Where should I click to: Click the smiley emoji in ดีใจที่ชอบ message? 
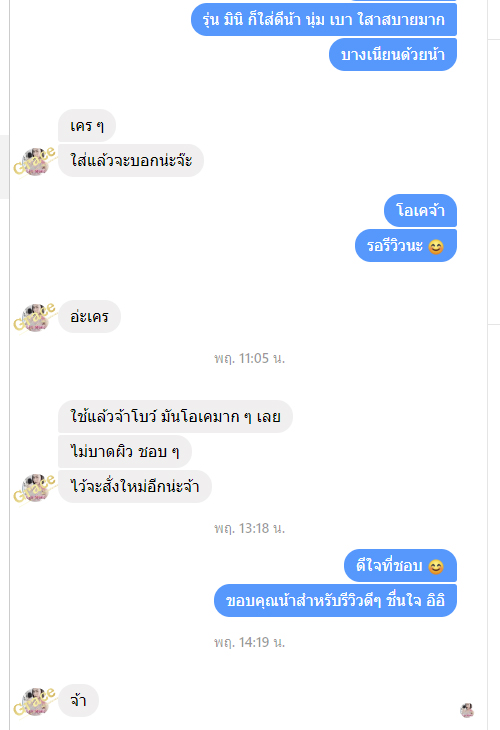click(x=436, y=567)
